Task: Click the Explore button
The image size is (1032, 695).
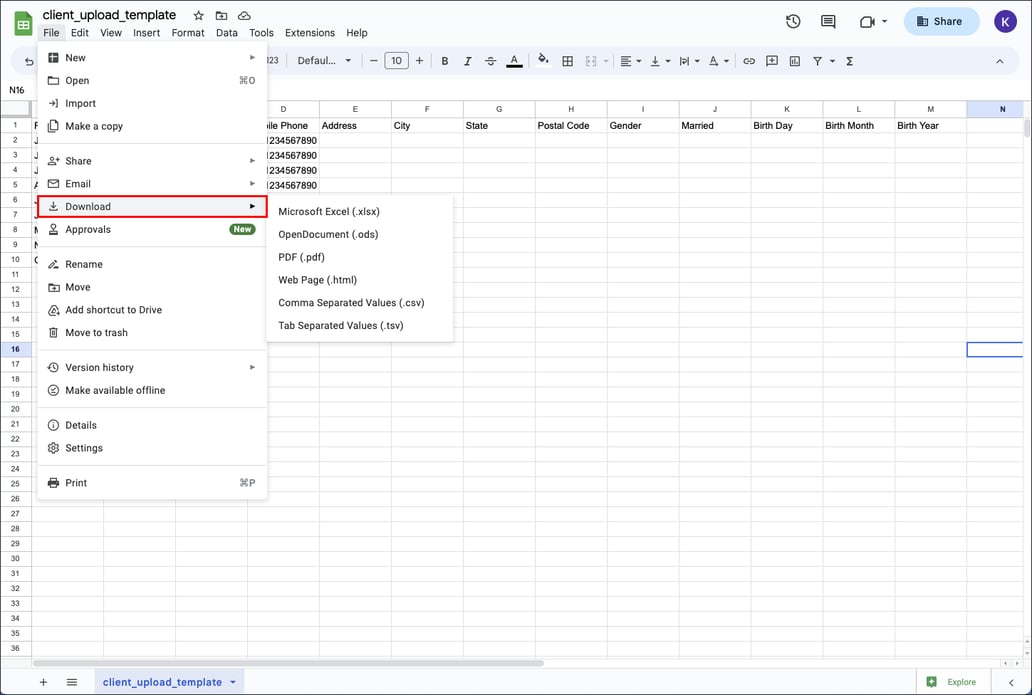Action: (x=952, y=682)
